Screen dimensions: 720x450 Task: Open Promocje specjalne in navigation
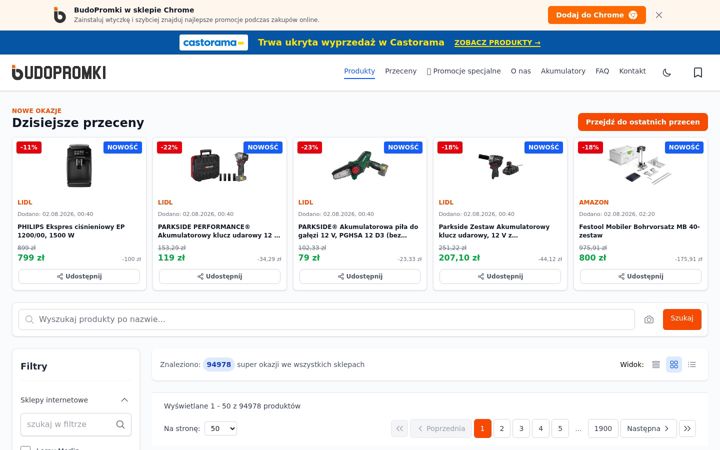(x=463, y=71)
